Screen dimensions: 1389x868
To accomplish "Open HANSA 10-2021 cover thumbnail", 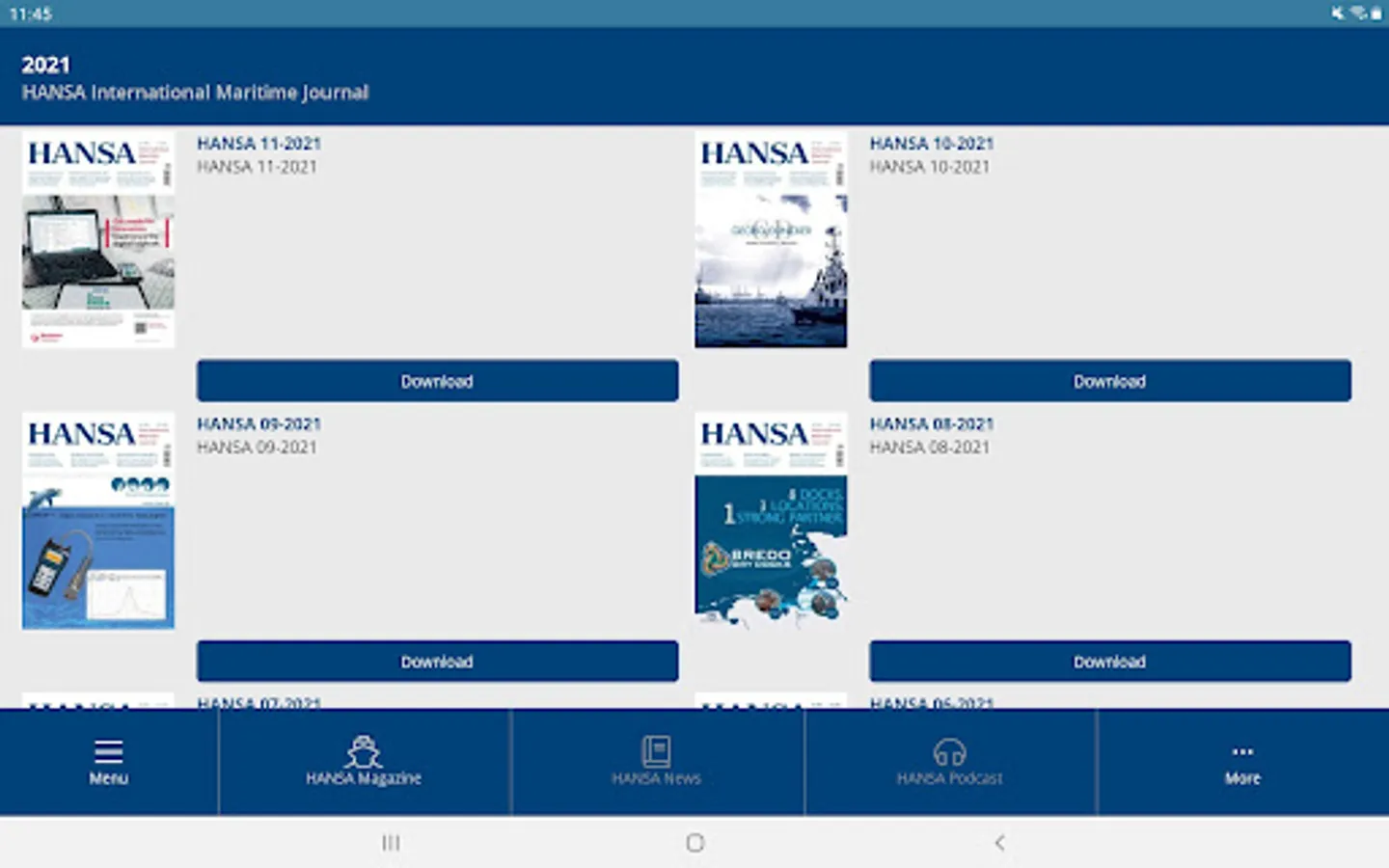I will coord(771,239).
